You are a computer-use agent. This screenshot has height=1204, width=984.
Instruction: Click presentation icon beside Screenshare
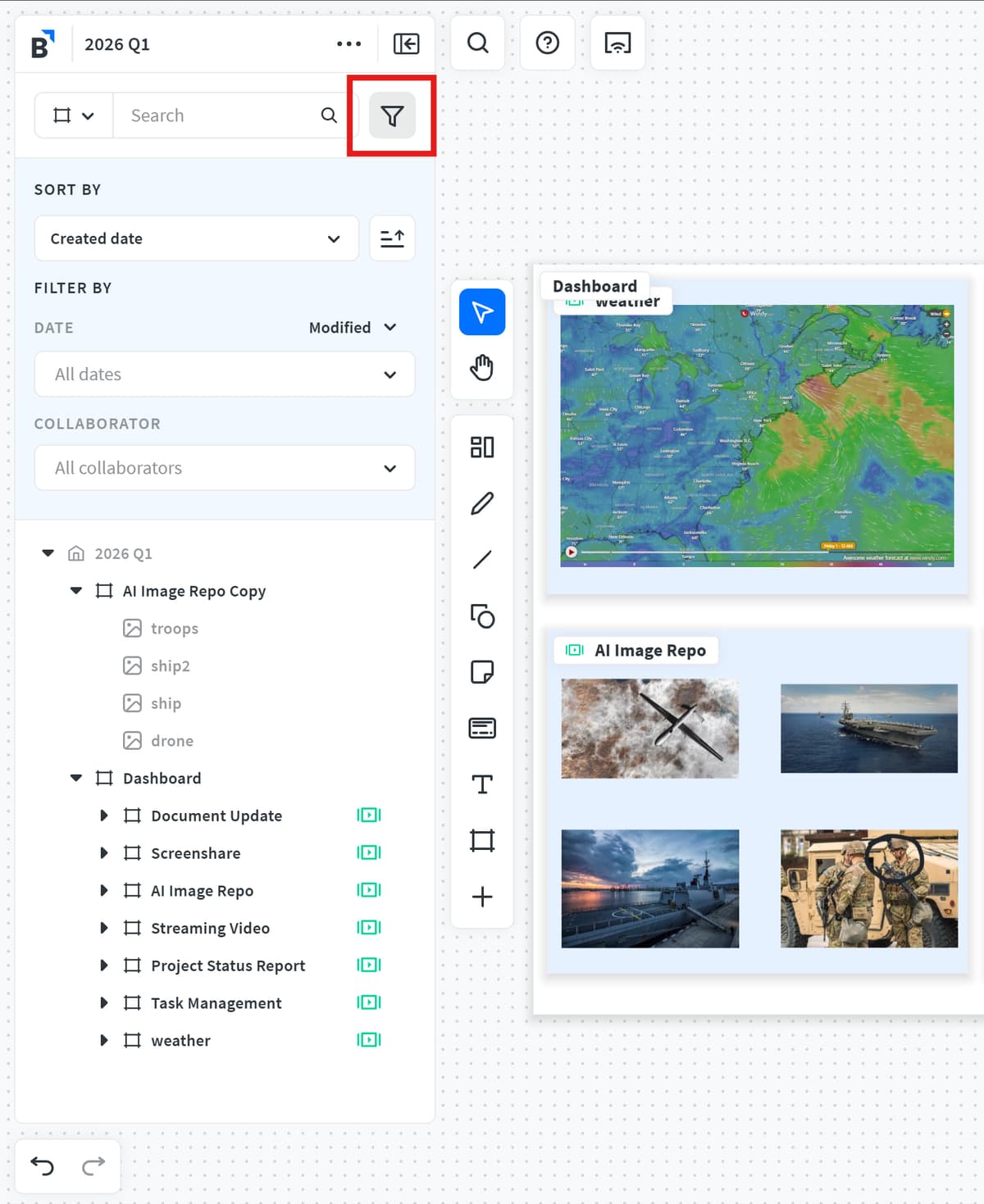pos(369,853)
